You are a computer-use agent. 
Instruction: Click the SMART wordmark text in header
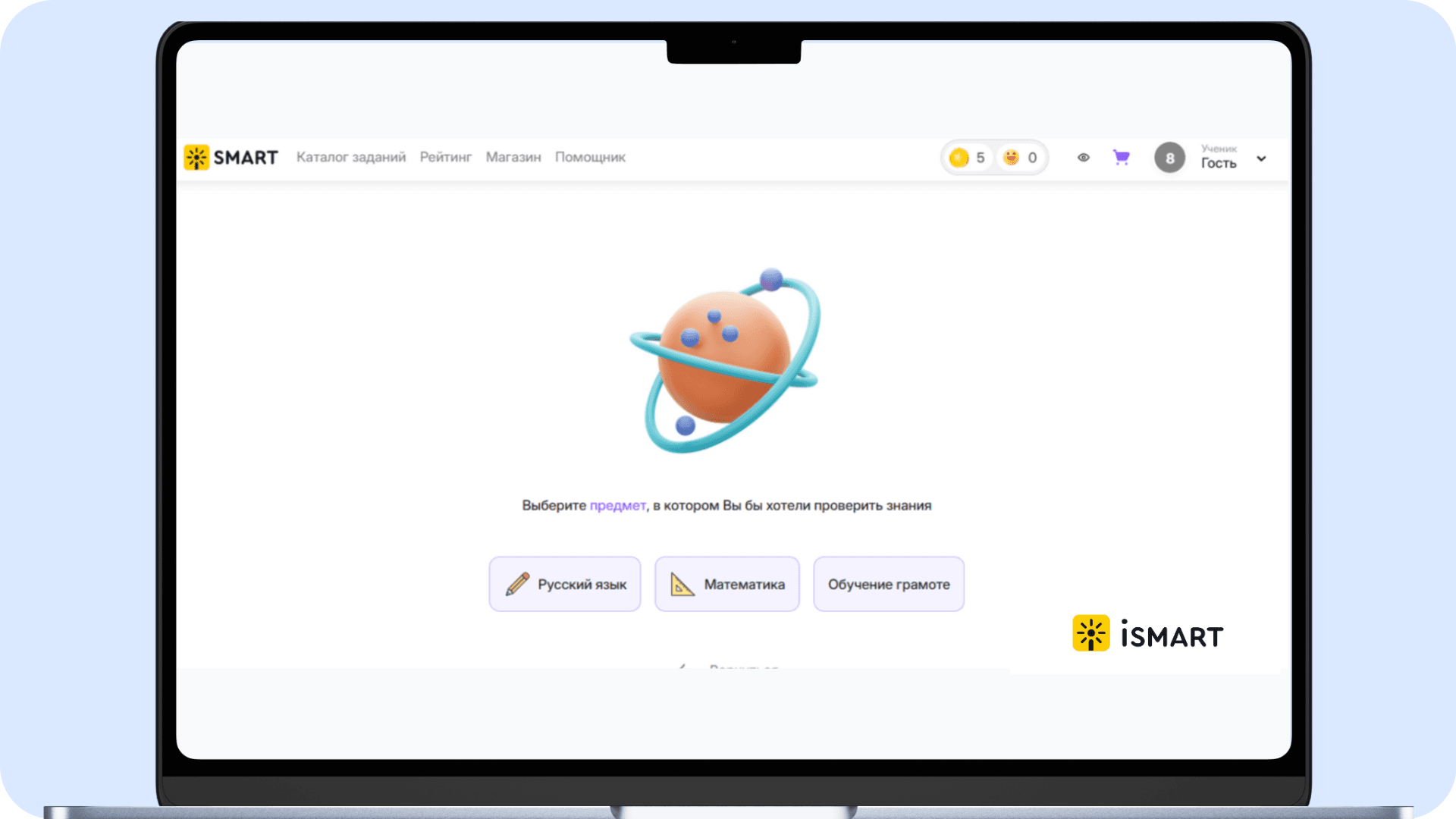pos(246,158)
